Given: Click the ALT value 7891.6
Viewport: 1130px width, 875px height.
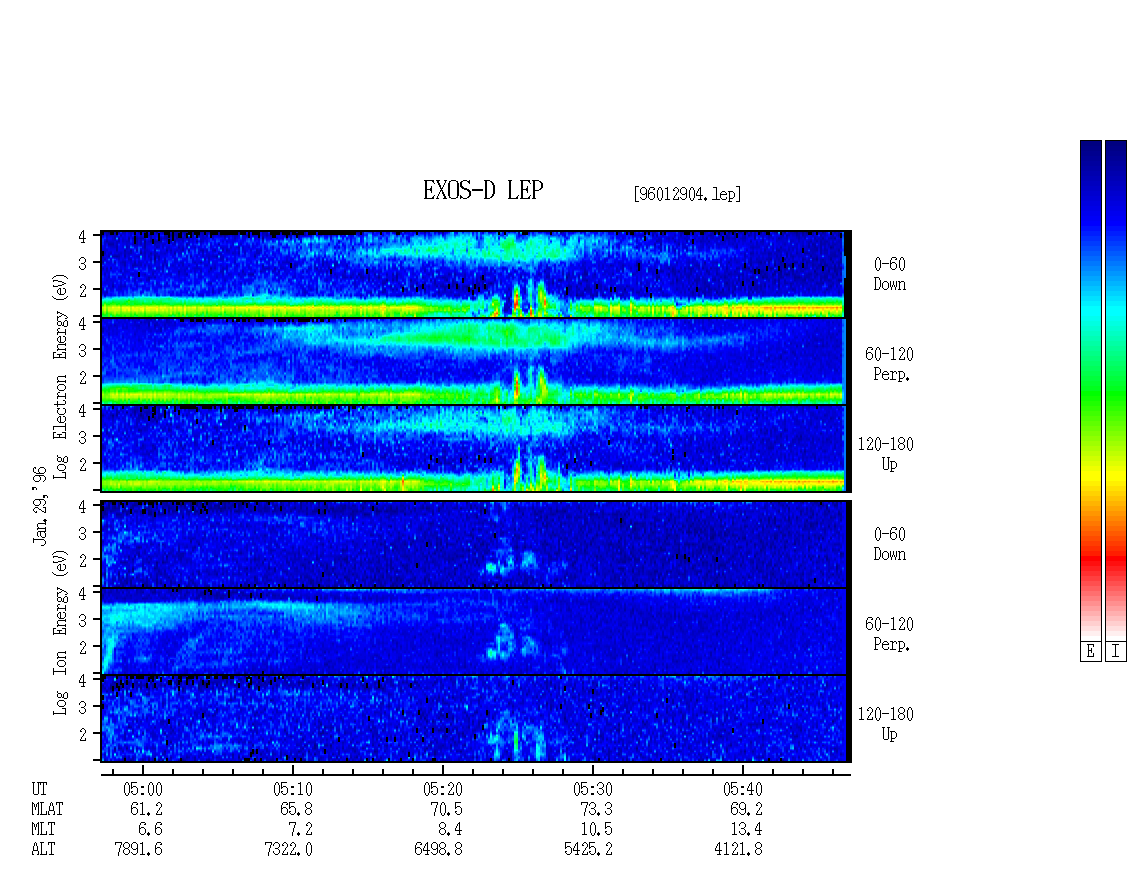Looking at the screenshot, I should (138, 850).
